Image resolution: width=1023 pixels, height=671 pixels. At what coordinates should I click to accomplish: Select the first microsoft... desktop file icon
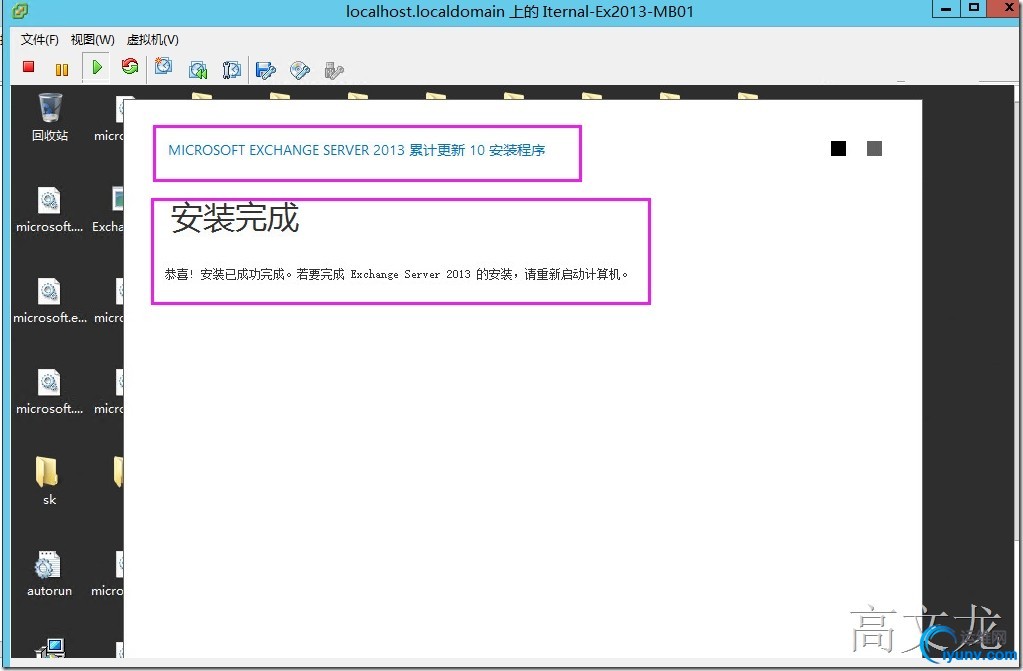tap(50, 209)
